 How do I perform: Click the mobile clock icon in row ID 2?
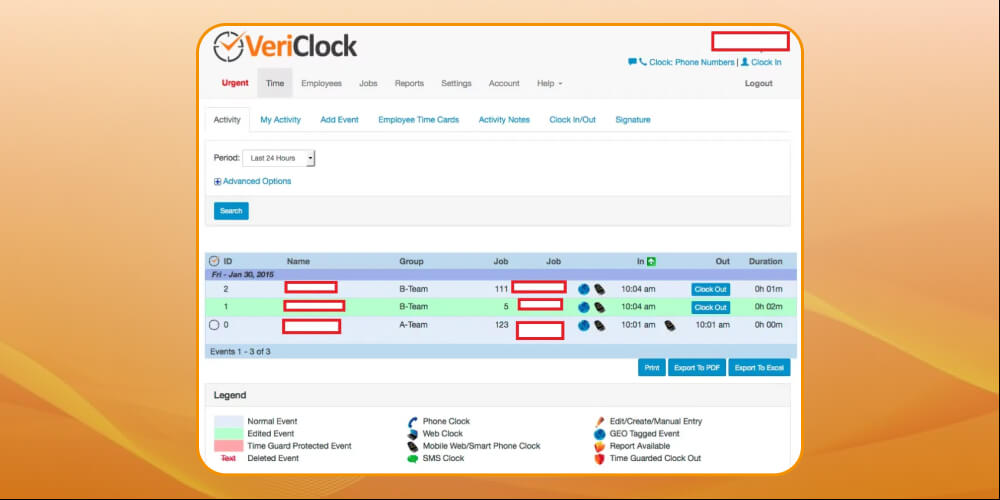click(599, 289)
